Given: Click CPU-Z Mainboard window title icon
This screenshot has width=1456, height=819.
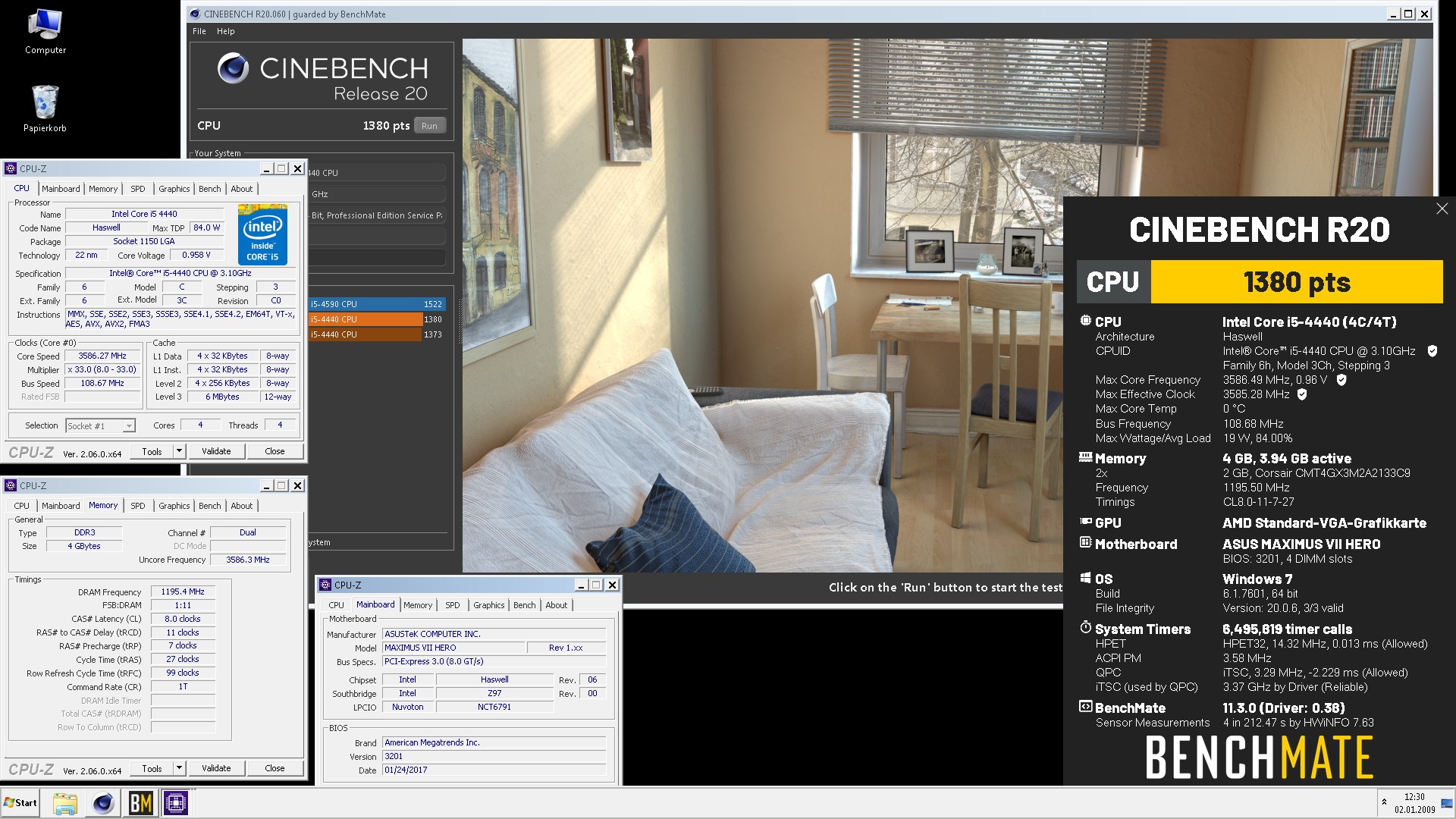Looking at the screenshot, I should pyautogui.click(x=326, y=585).
